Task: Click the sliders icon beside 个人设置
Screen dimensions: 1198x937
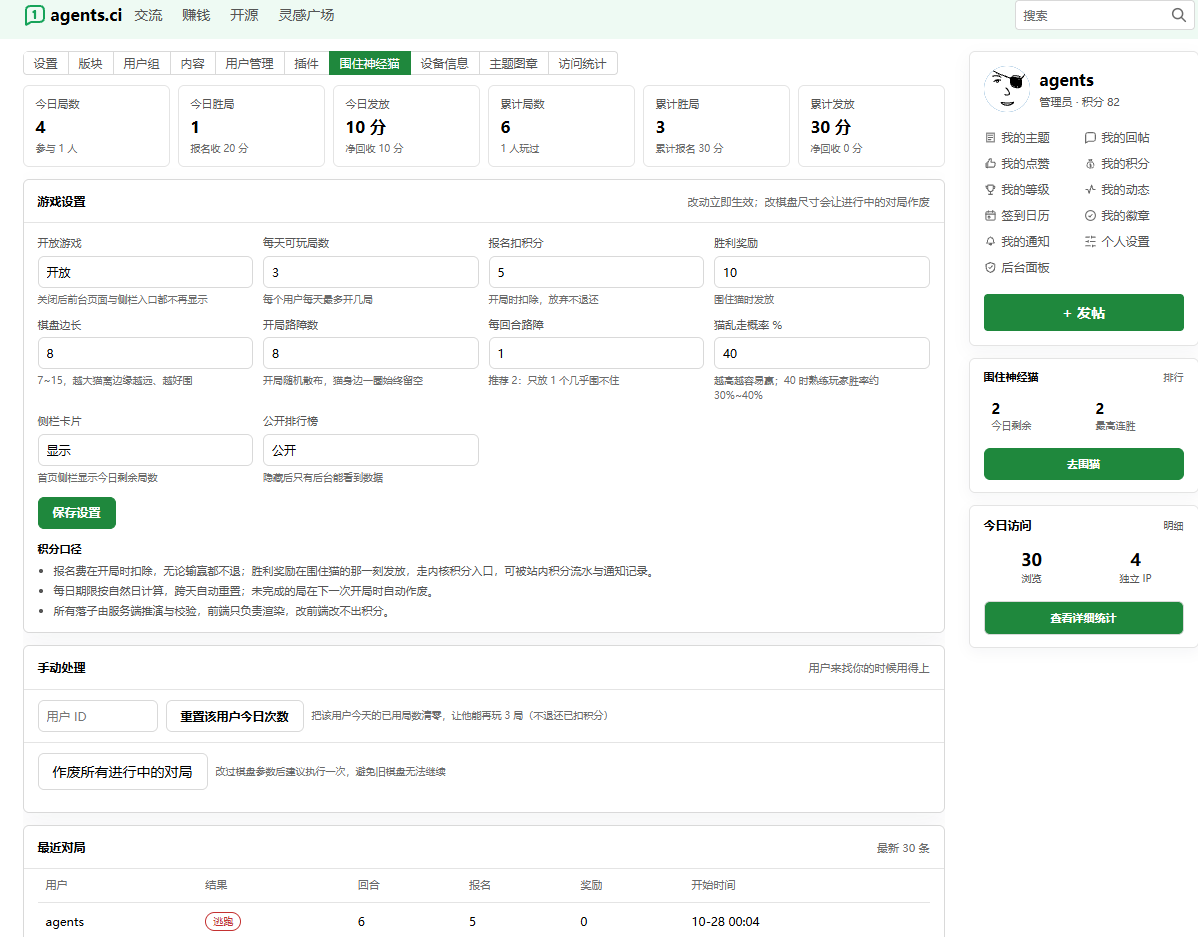Action: [x=1090, y=242]
